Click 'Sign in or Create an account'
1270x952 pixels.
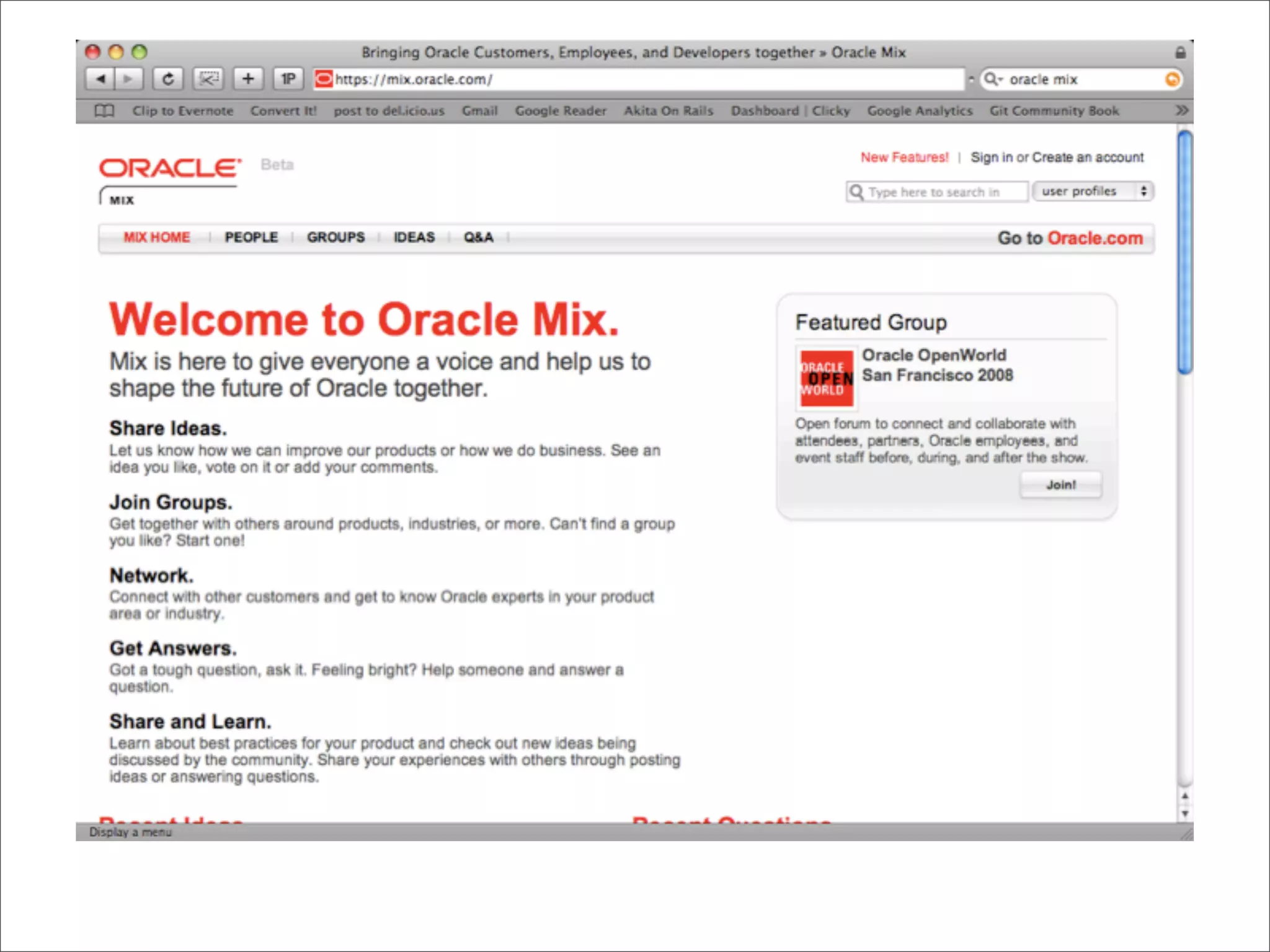click(1057, 157)
